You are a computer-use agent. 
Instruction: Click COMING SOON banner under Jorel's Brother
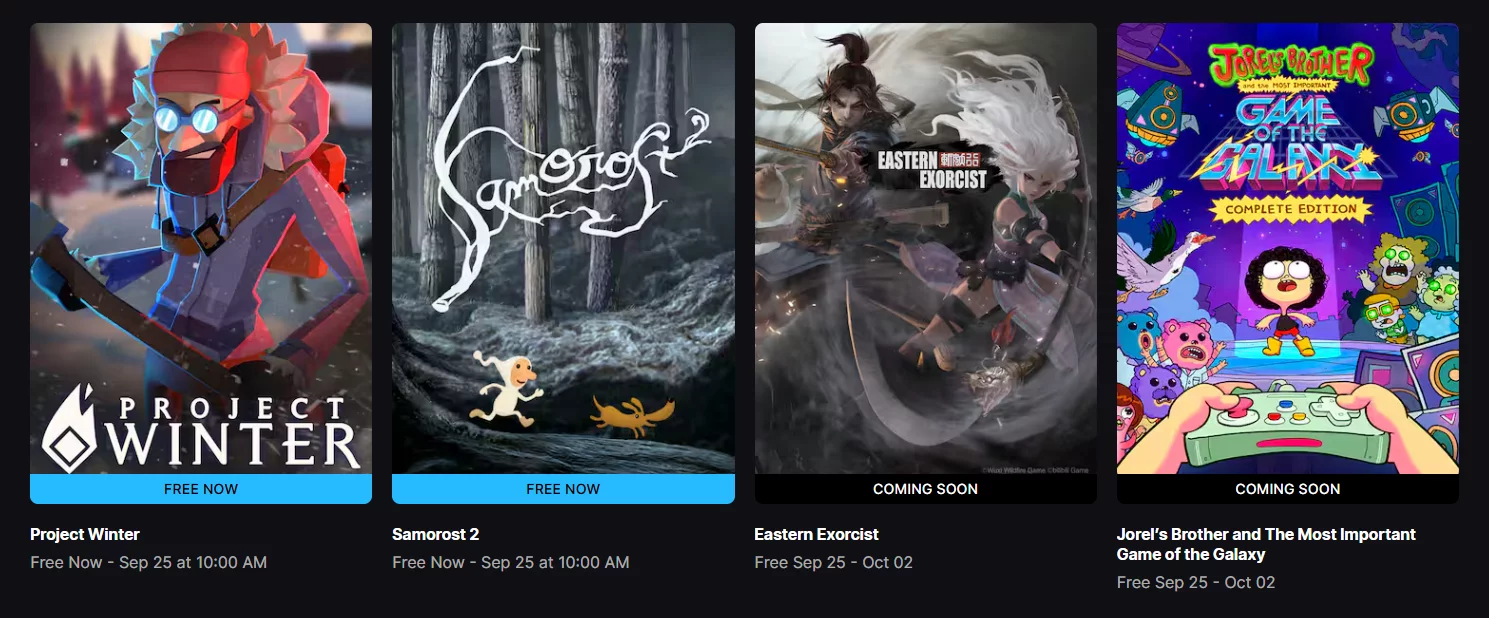(x=1287, y=489)
